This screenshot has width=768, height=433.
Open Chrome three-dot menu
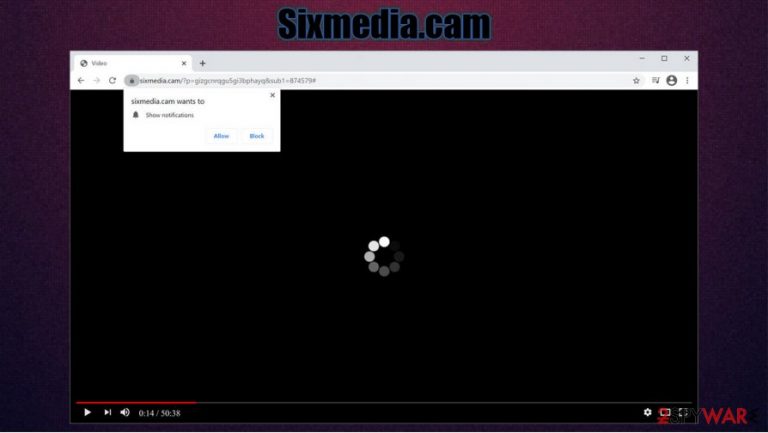click(687, 80)
